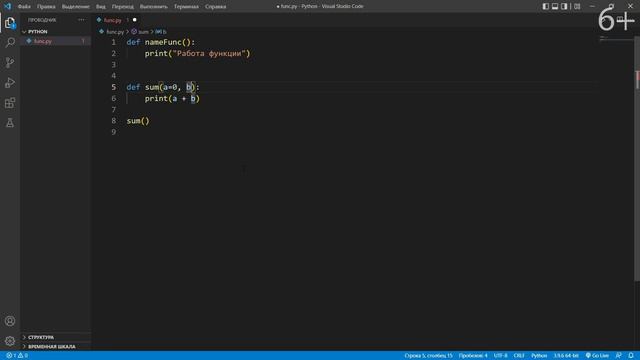
Task: Click line and column indicator in status bar
Action: point(428,356)
